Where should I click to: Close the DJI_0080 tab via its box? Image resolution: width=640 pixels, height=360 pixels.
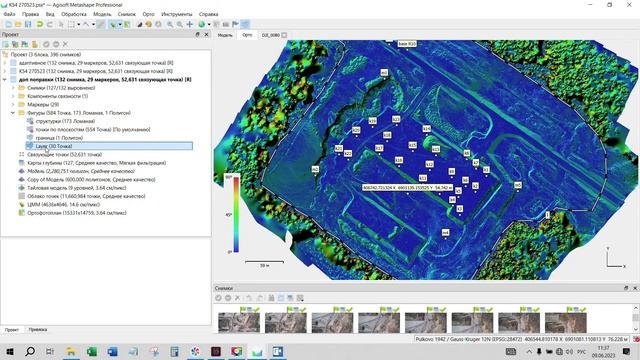[284, 35]
